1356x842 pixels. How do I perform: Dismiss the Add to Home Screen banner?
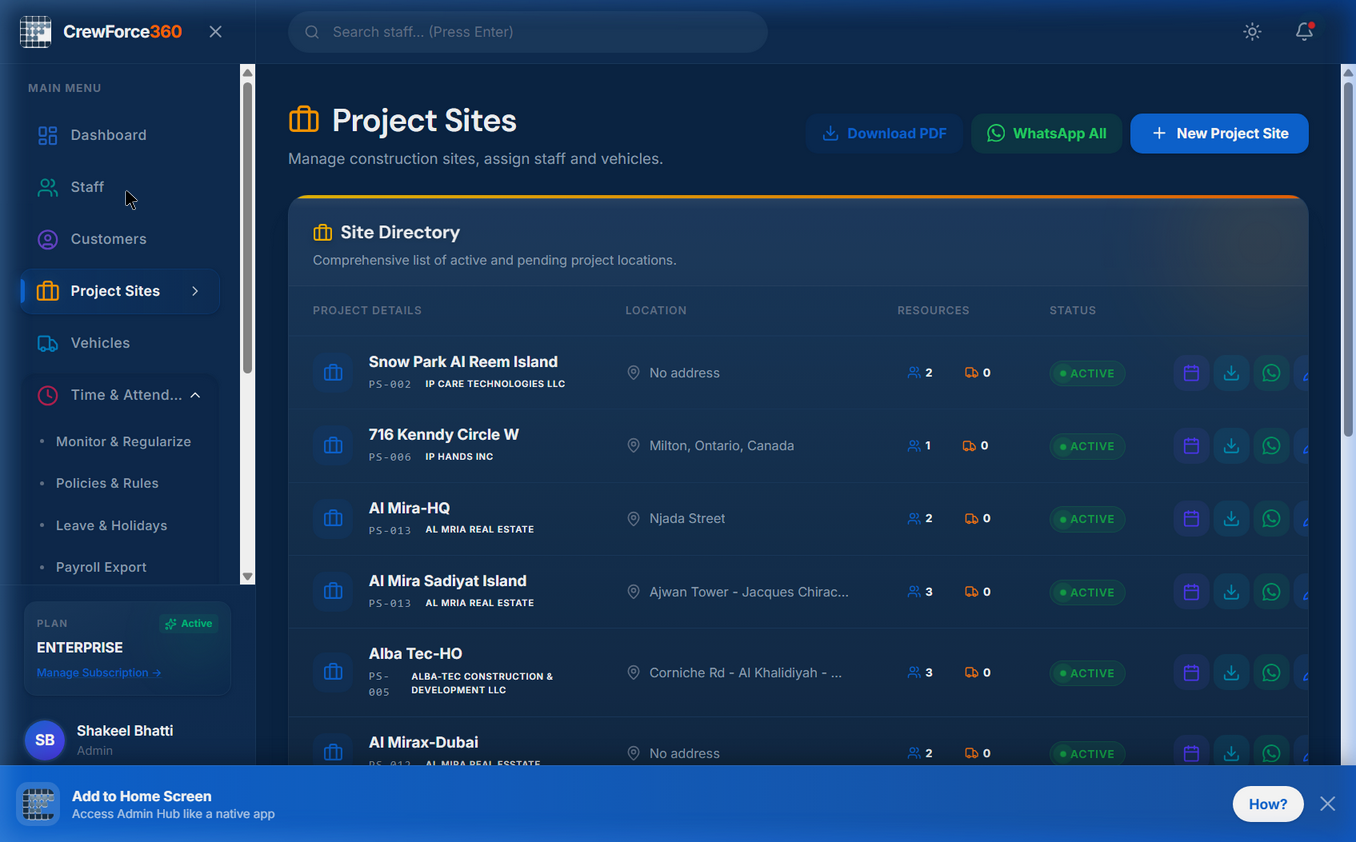1327,804
